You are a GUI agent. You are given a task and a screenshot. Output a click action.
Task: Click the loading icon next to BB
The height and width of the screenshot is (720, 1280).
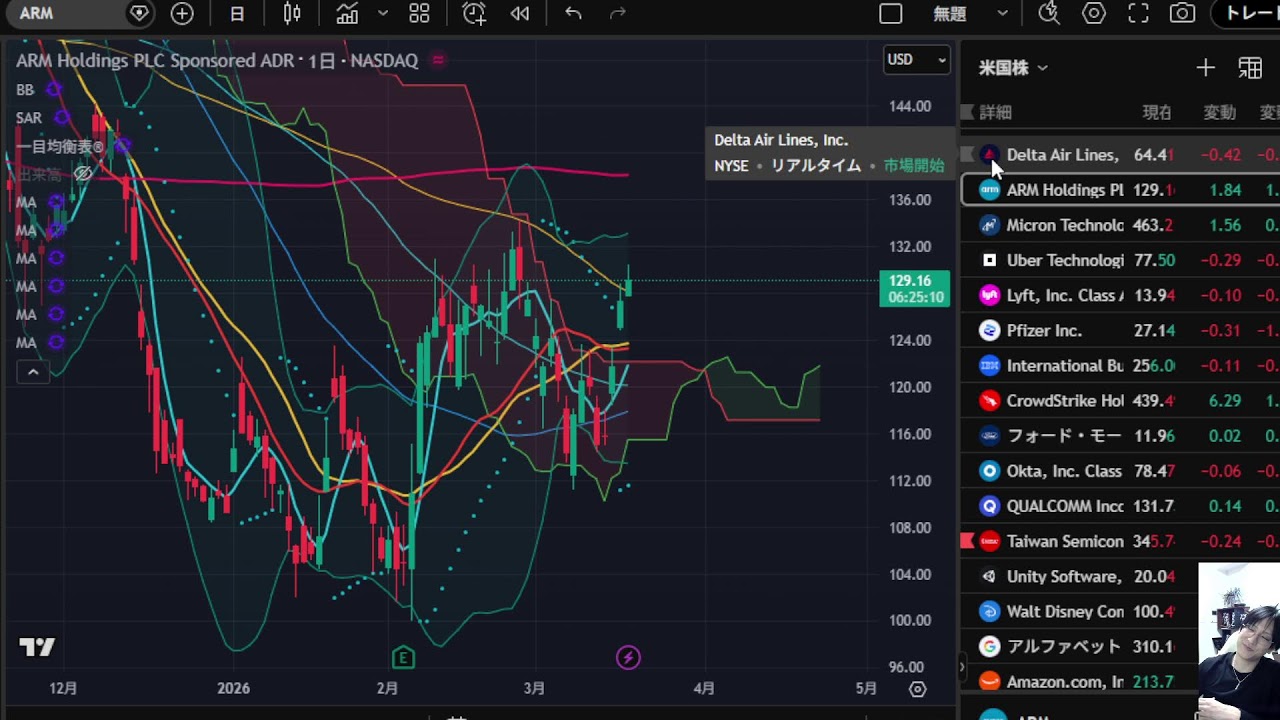[x=54, y=90]
